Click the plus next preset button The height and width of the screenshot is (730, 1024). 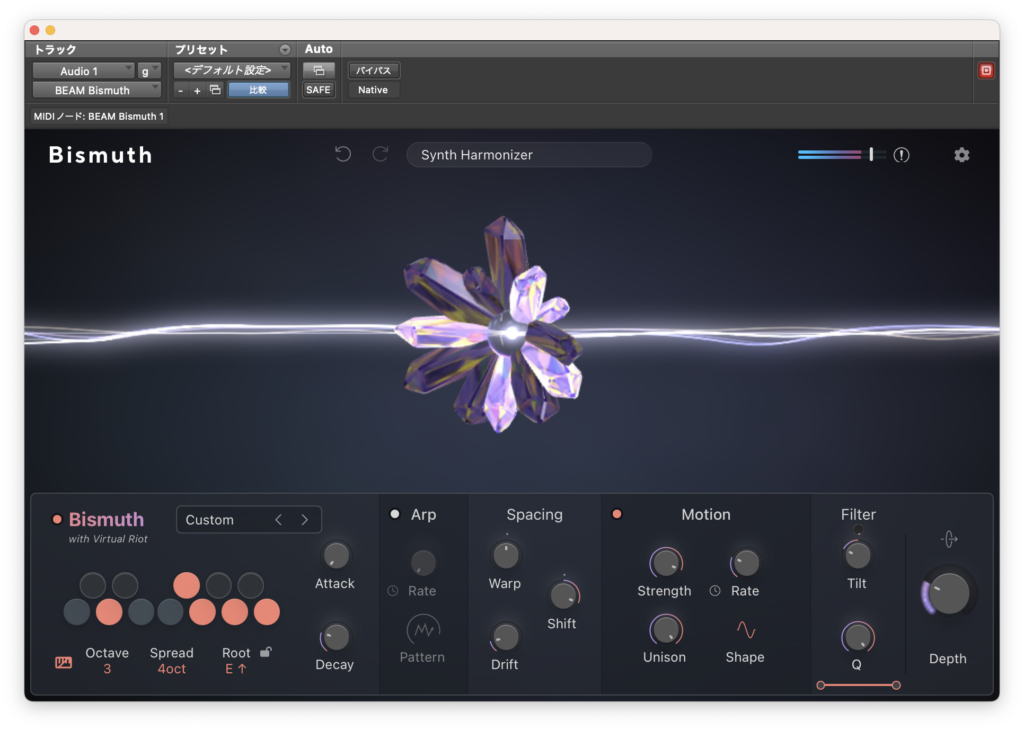click(197, 90)
